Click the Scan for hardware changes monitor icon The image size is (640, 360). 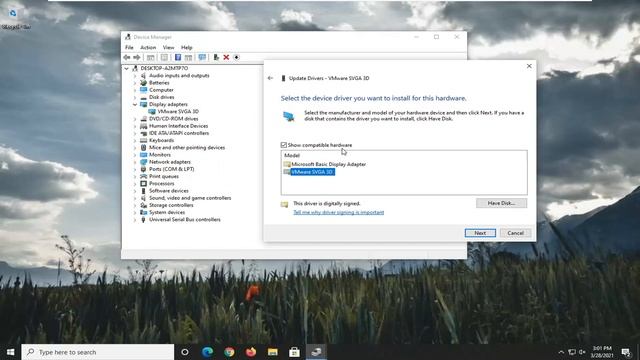tap(202, 58)
